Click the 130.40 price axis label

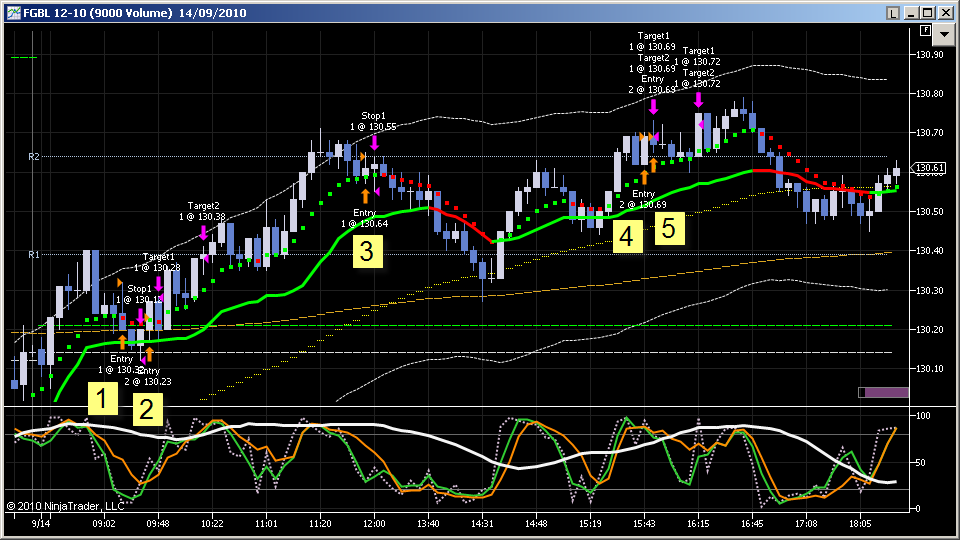929,250
